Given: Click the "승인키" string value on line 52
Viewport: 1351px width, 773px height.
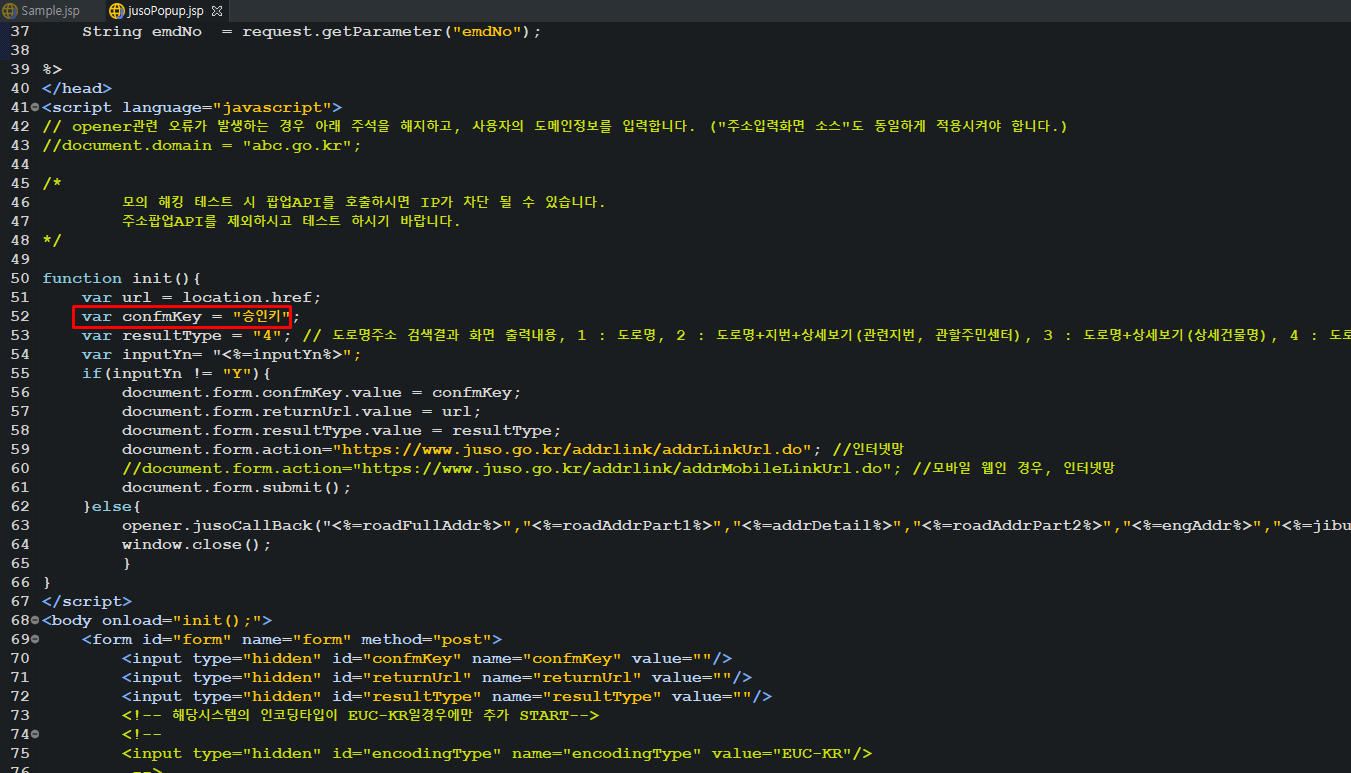Looking at the screenshot, I should [261, 316].
